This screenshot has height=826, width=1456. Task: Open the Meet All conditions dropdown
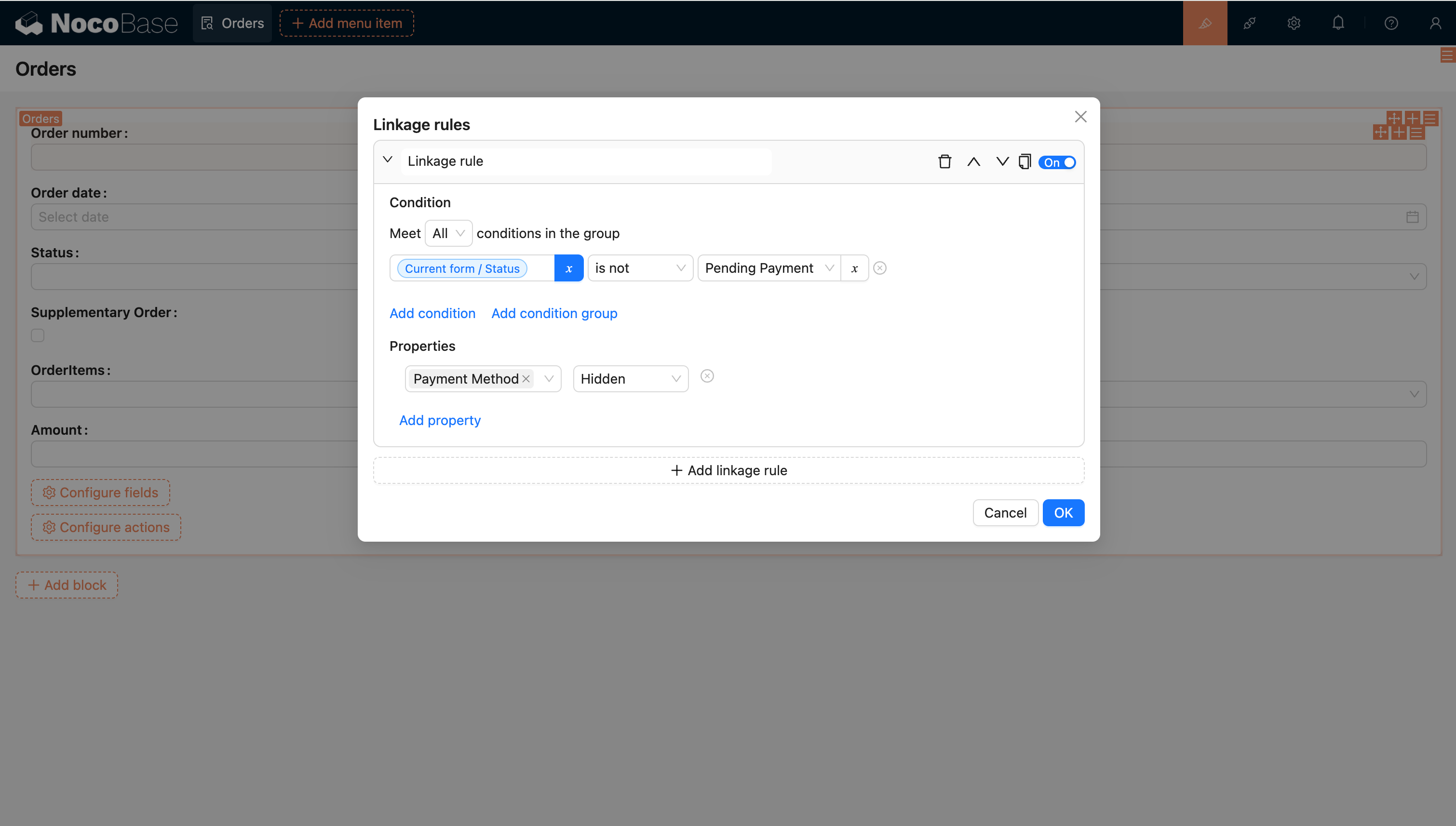[x=448, y=233]
